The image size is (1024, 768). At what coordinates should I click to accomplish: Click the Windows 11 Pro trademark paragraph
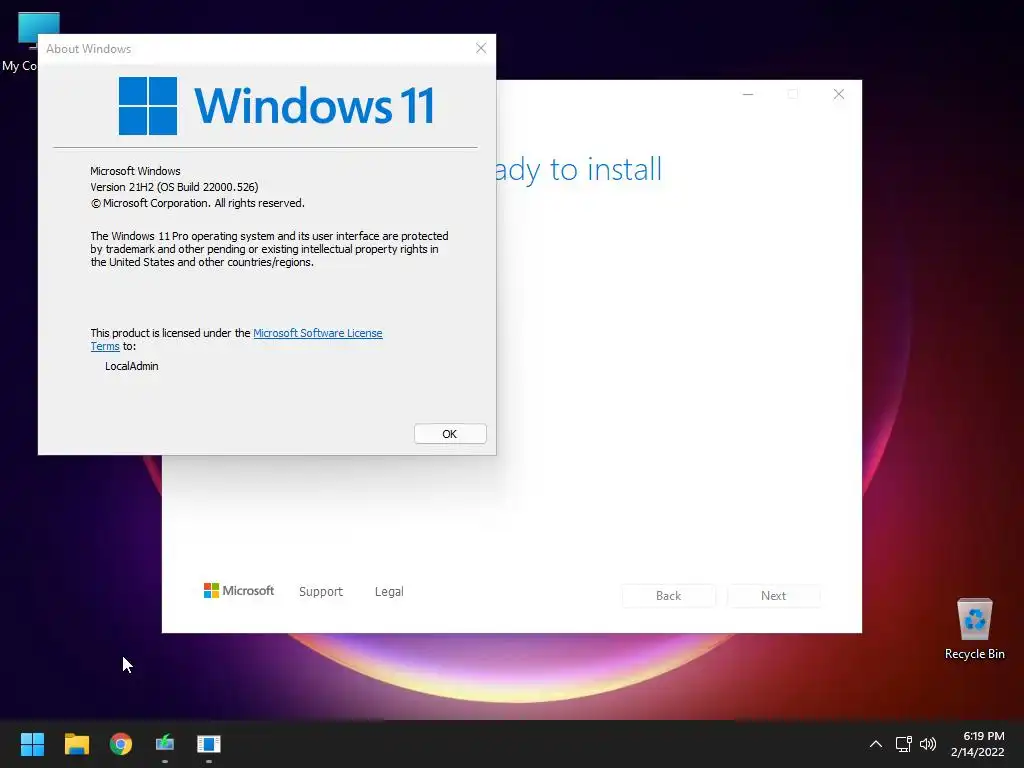(269, 249)
